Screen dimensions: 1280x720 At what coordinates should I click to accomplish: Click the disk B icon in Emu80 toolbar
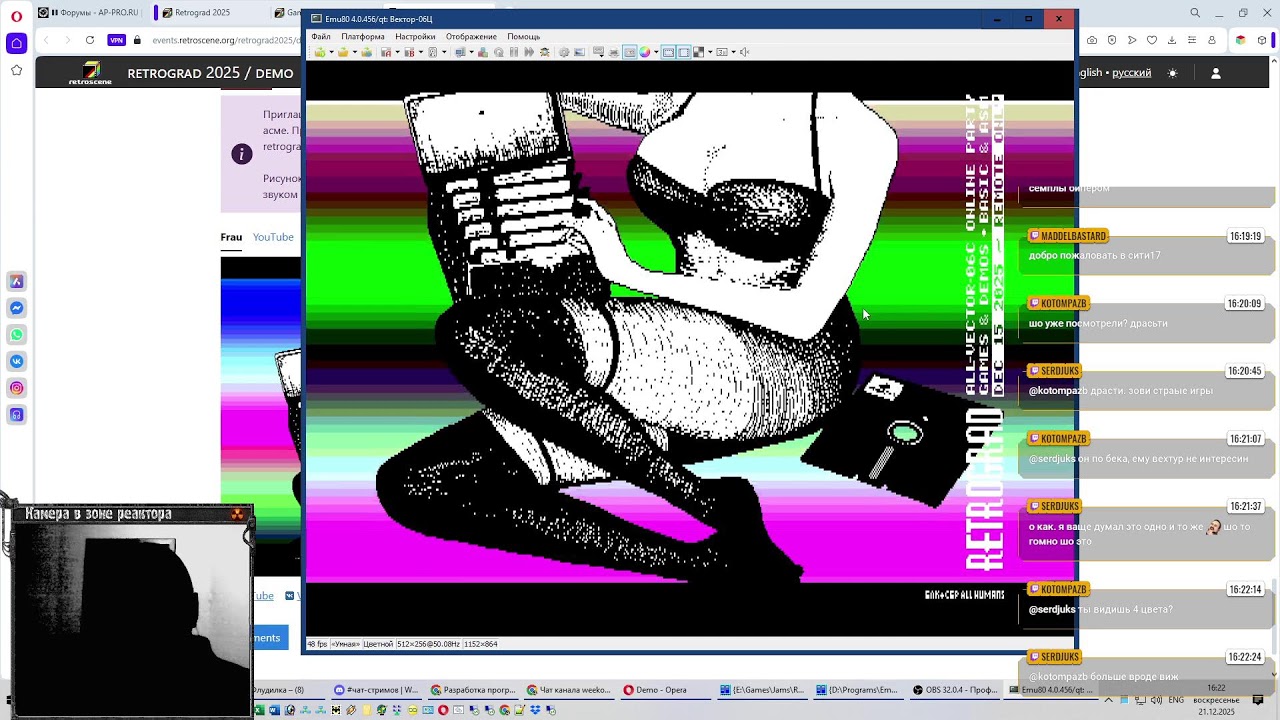[x=409, y=52]
